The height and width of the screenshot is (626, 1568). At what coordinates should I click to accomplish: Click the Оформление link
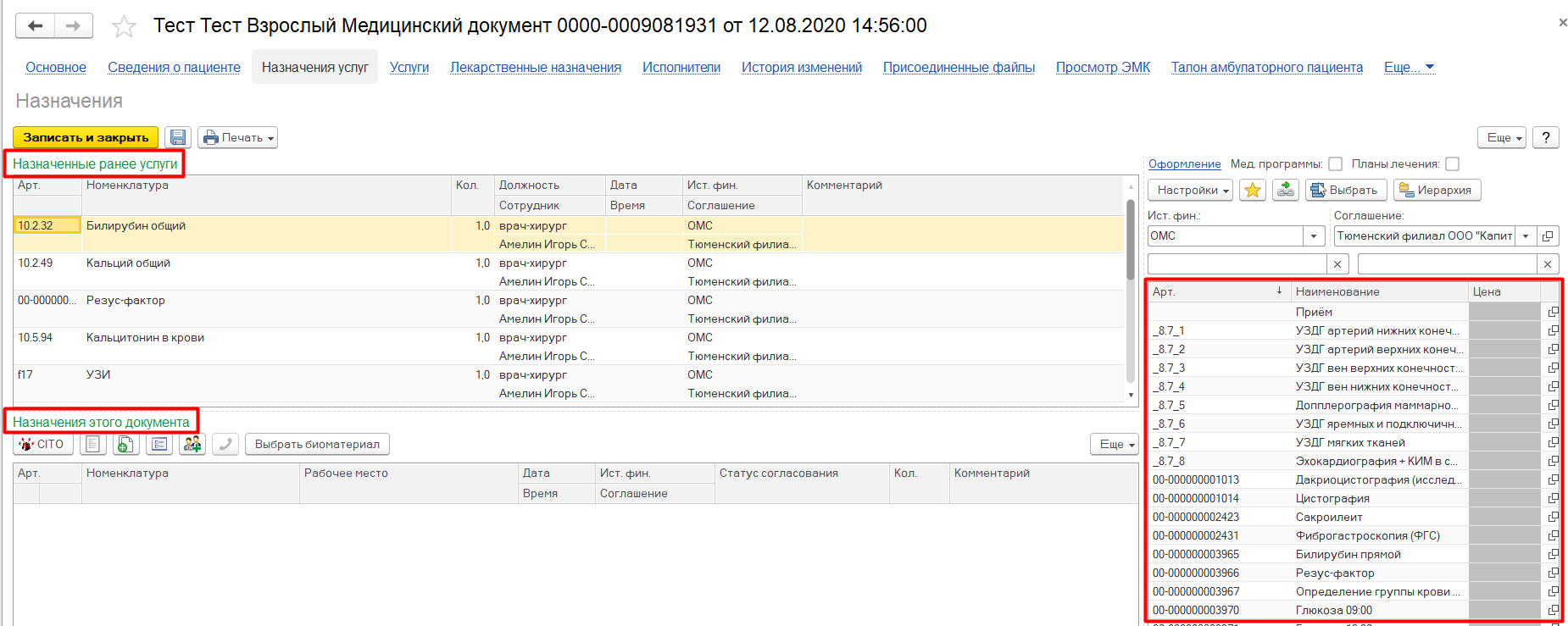[x=1184, y=164]
